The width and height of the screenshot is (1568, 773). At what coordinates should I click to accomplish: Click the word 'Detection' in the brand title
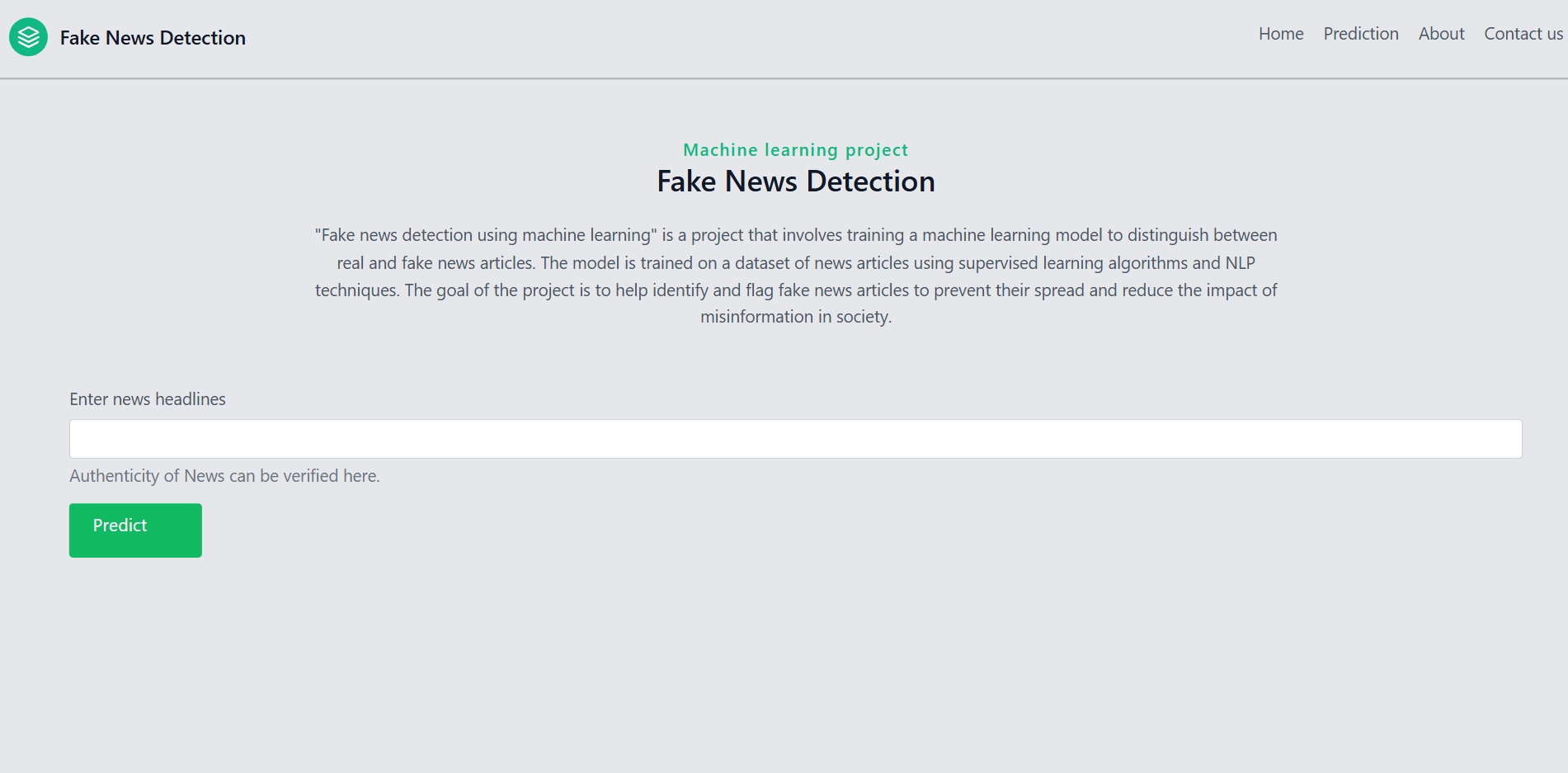[x=203, y=38]
